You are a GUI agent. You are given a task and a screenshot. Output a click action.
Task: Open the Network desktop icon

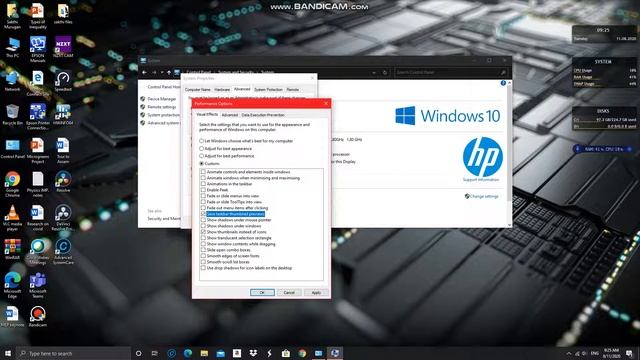pyautogui.click(x=12, y=81)
